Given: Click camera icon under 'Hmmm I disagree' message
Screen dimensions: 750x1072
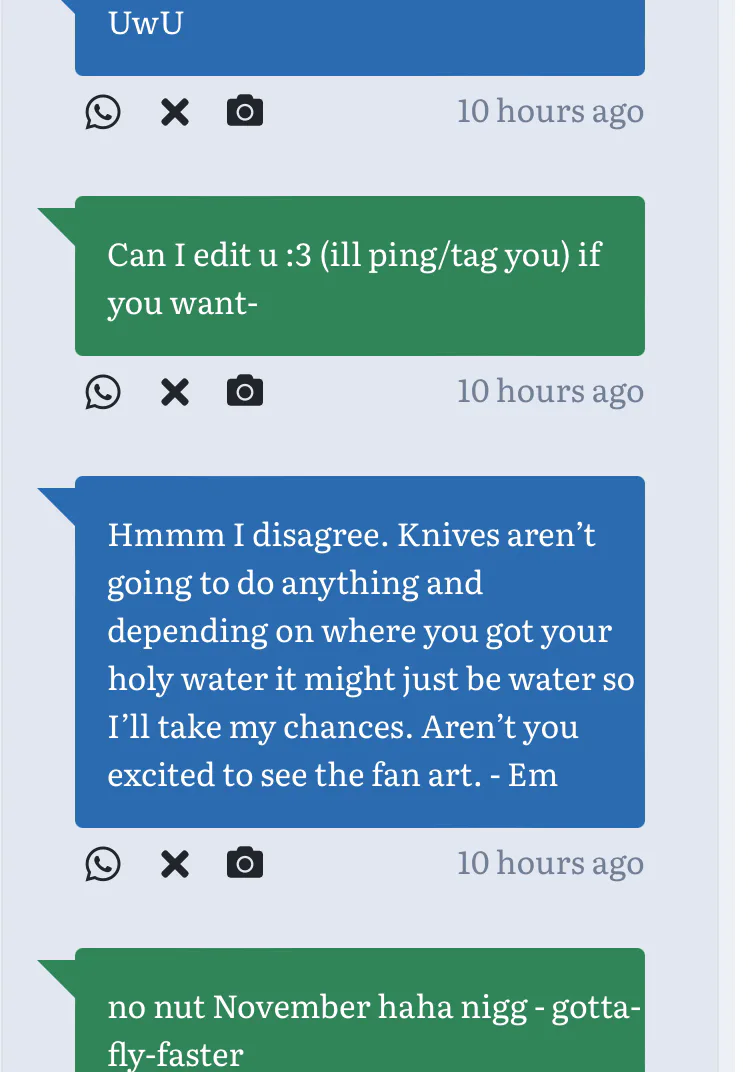Looking at the screenshot, I should pos(245,863).
